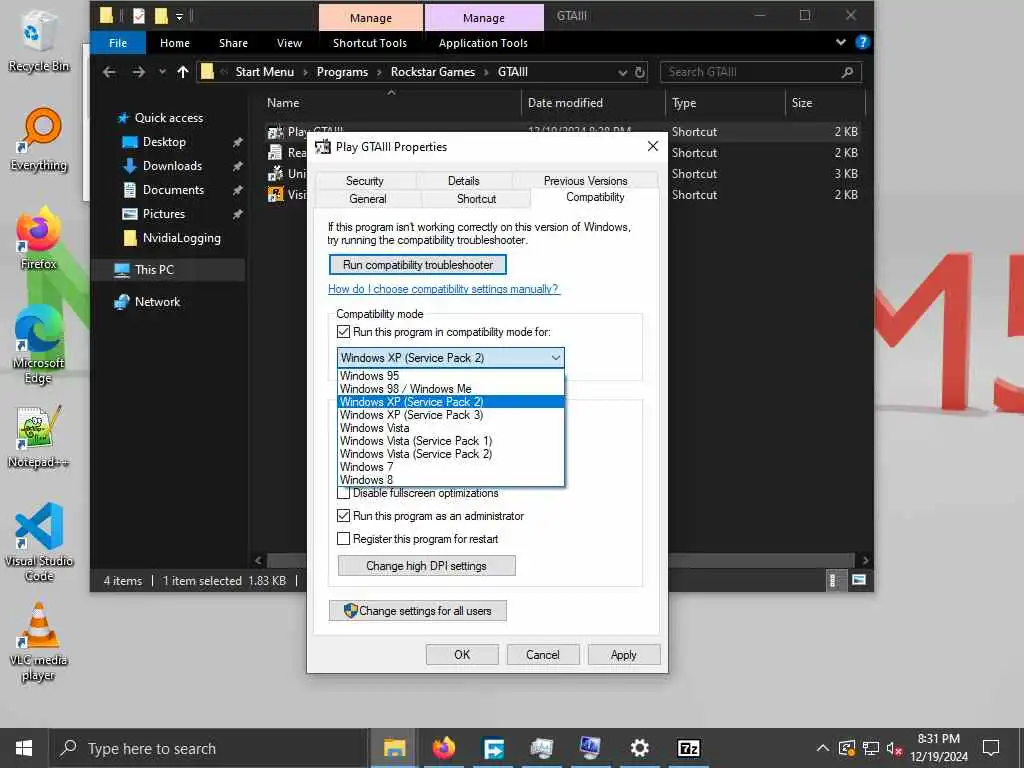
Task: Collapse the compatibility mode combo box
Action: [x=555, y=358]
